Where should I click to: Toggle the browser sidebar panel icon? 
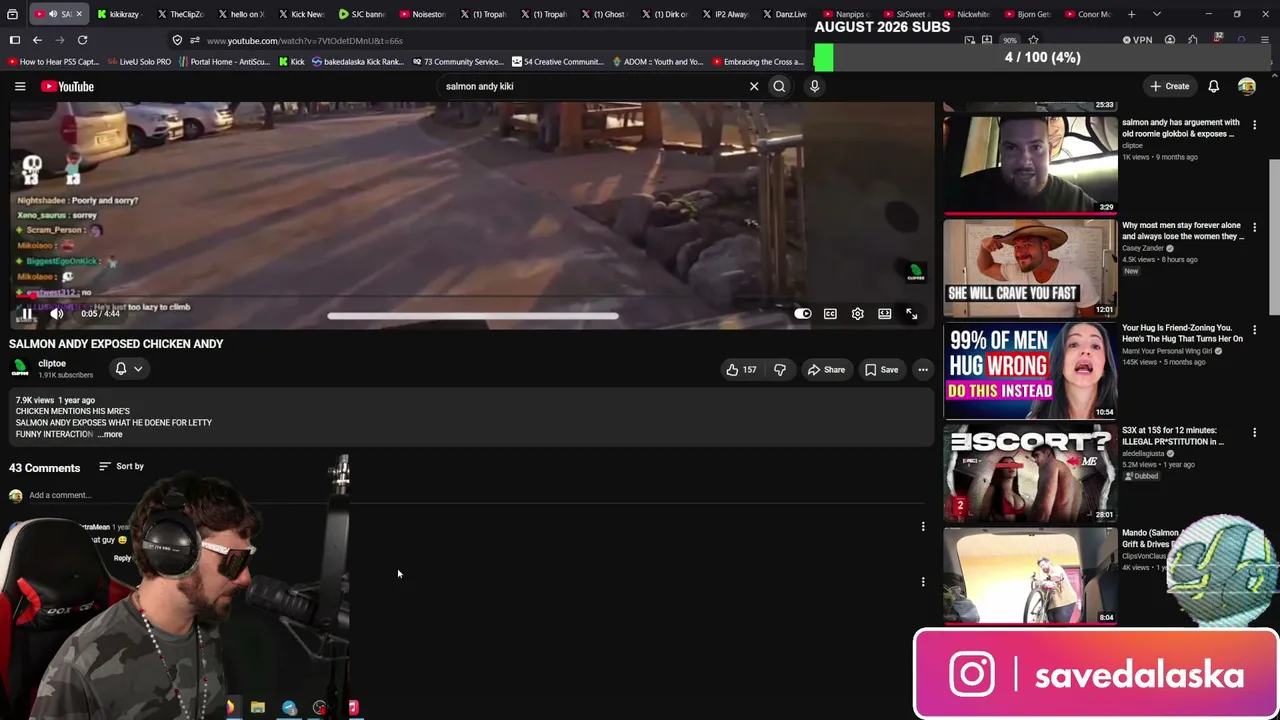click(x=15, y=40)
